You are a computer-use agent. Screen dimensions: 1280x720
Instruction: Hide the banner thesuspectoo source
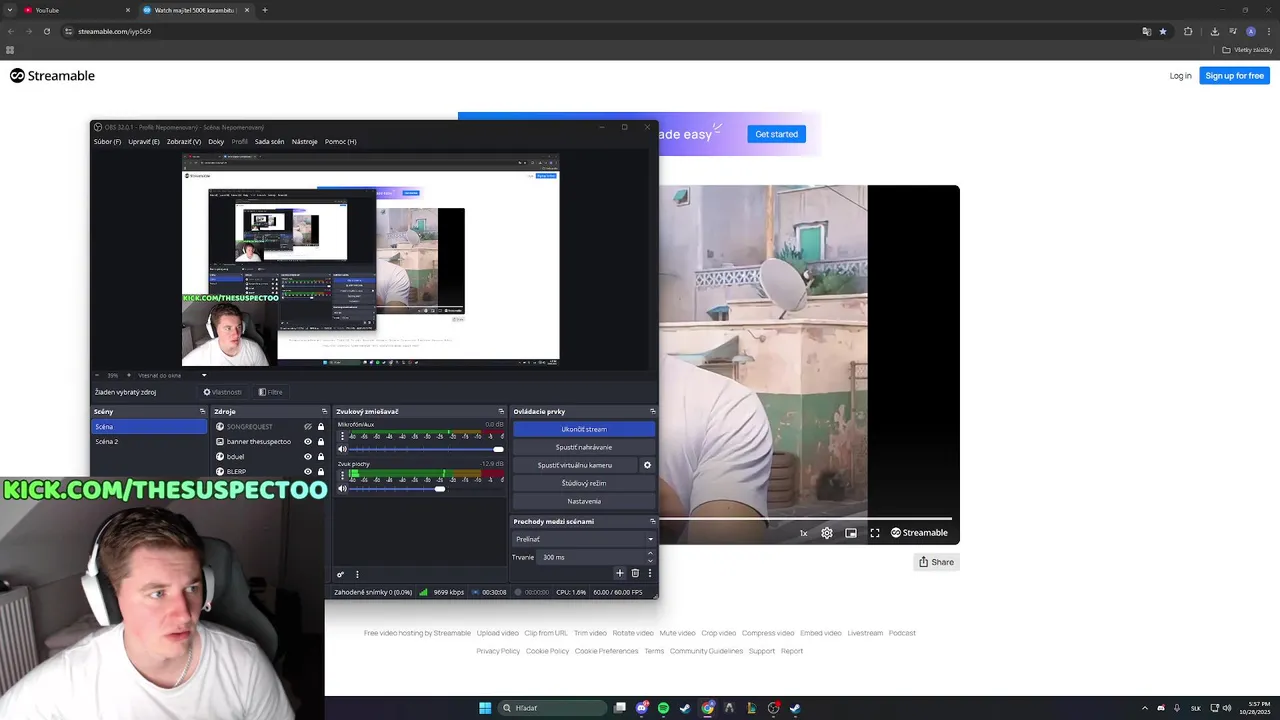pos(308,442)
